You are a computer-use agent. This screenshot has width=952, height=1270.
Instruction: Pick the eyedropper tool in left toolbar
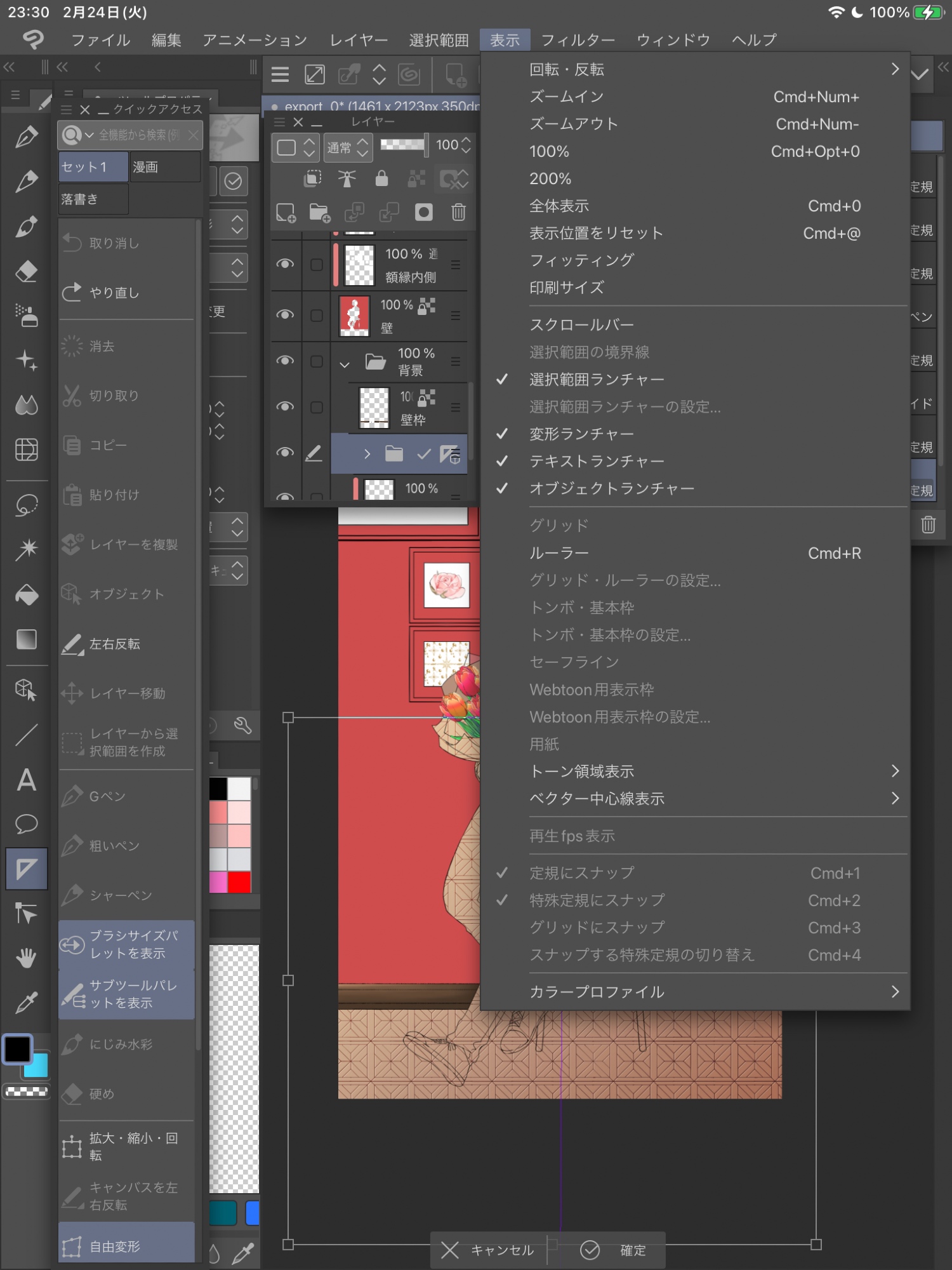click(26, 1003)
